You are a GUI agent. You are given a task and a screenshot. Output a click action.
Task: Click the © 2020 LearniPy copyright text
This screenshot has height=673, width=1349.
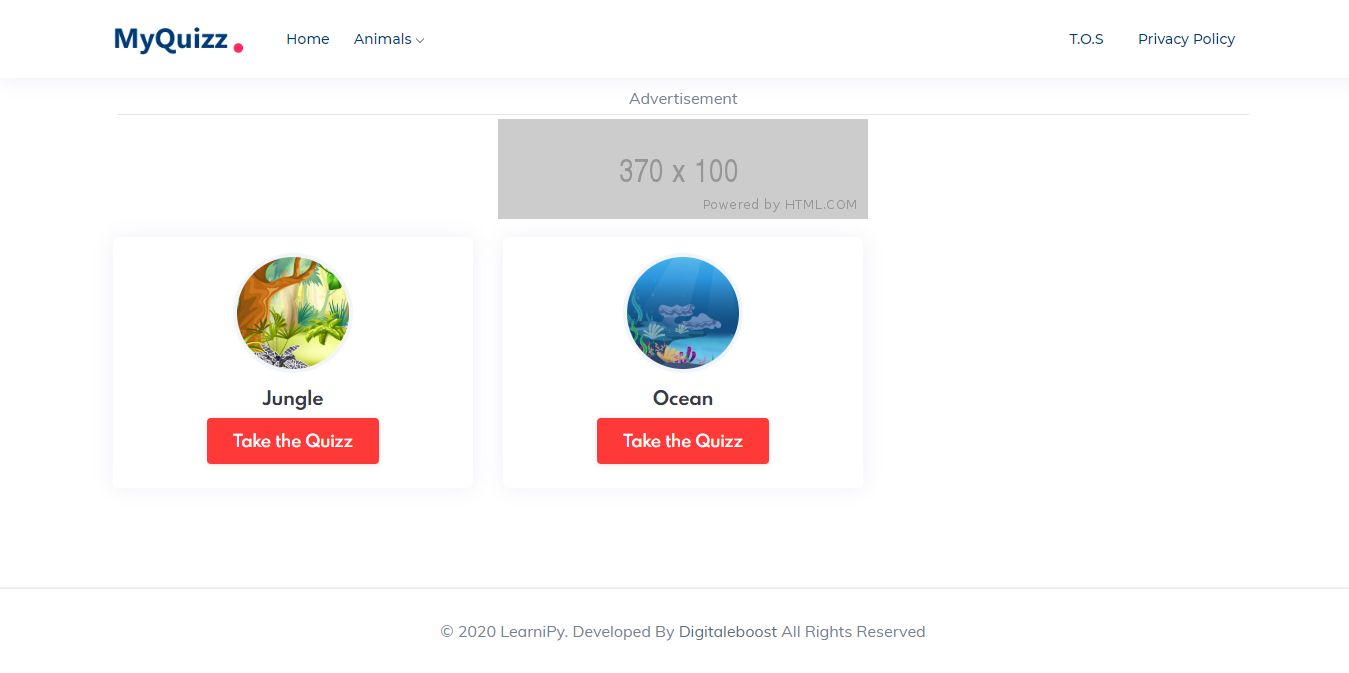pyautogui.click(x=503, y=632)
